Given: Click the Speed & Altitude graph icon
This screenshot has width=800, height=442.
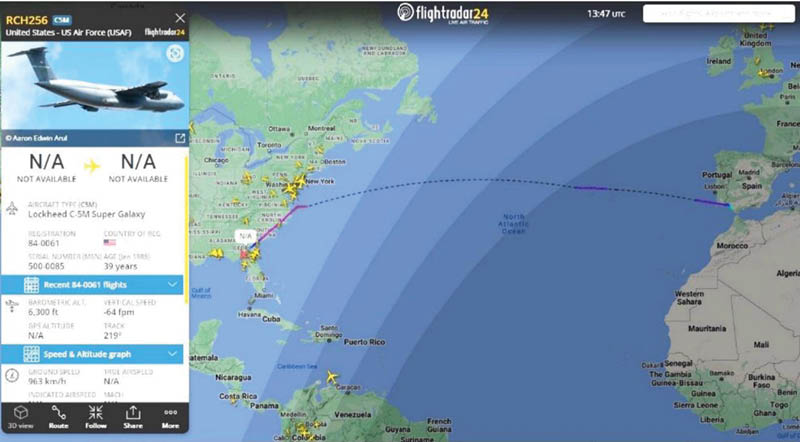Looking at the screenshot, I should pyautogui.click(x=15, y=353).
